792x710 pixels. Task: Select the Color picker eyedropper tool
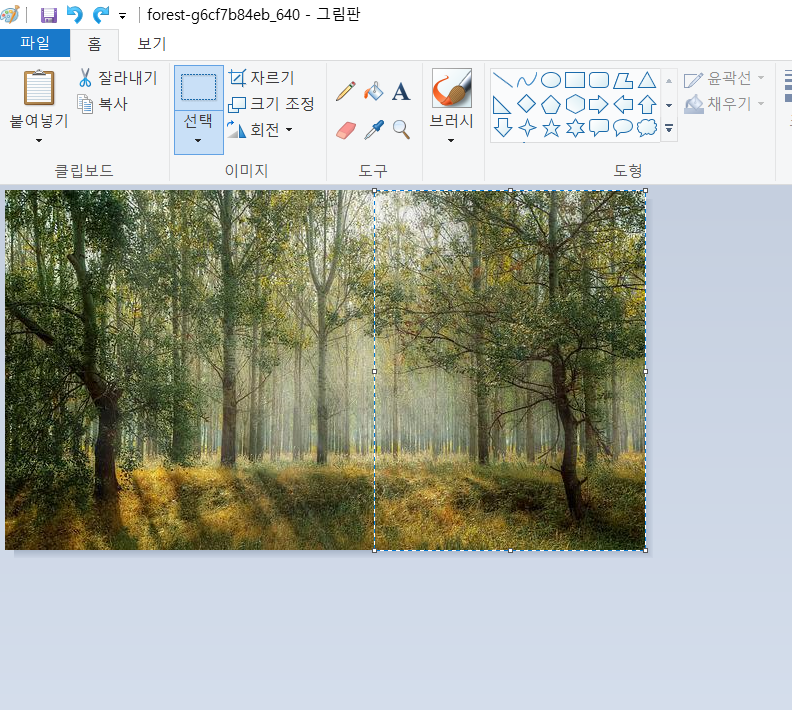click(374, 130)
